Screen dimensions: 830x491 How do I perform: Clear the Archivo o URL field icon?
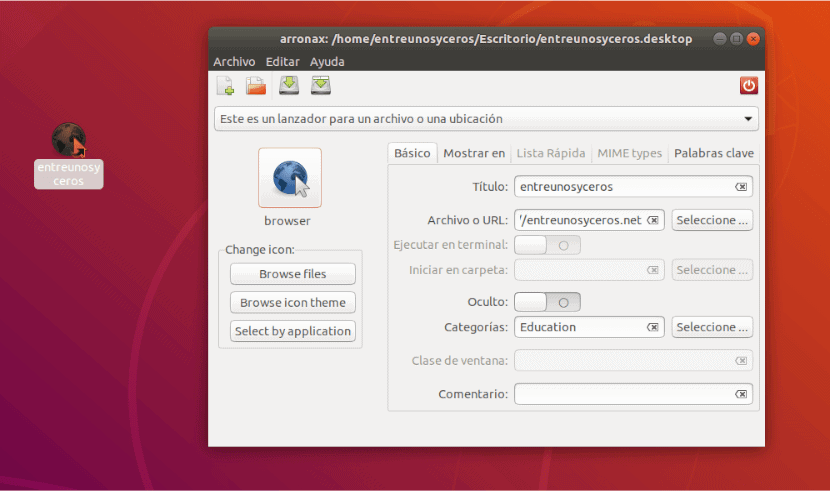[x=653, y=220]
